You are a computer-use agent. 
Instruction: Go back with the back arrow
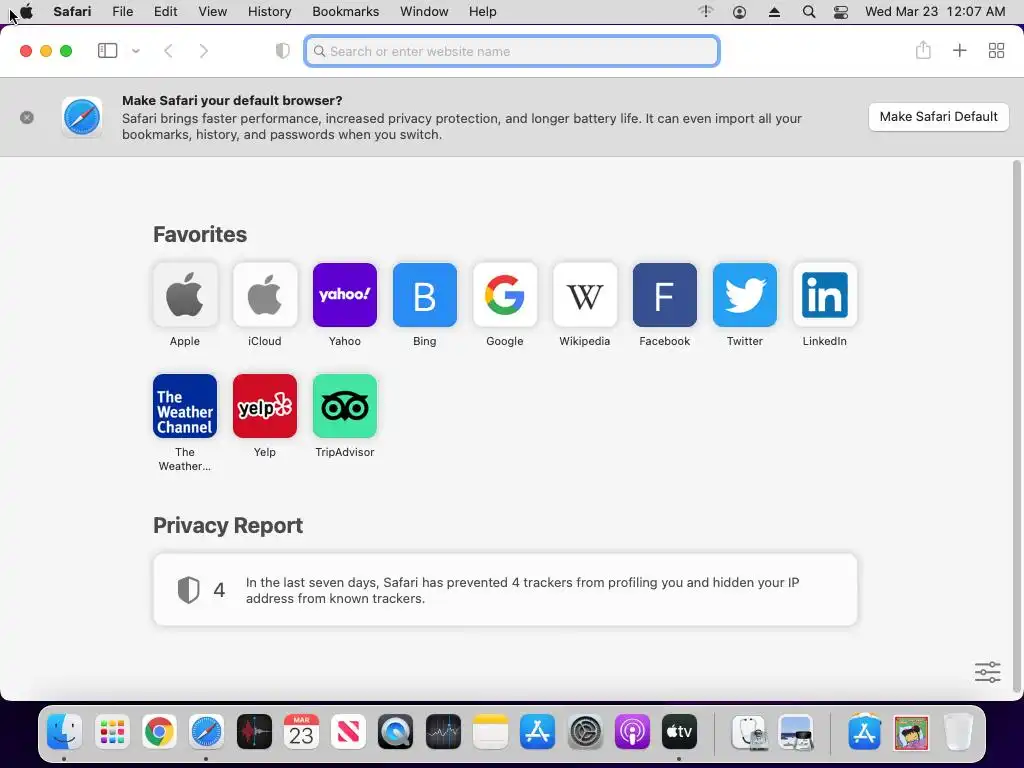[x=168, y=51]
